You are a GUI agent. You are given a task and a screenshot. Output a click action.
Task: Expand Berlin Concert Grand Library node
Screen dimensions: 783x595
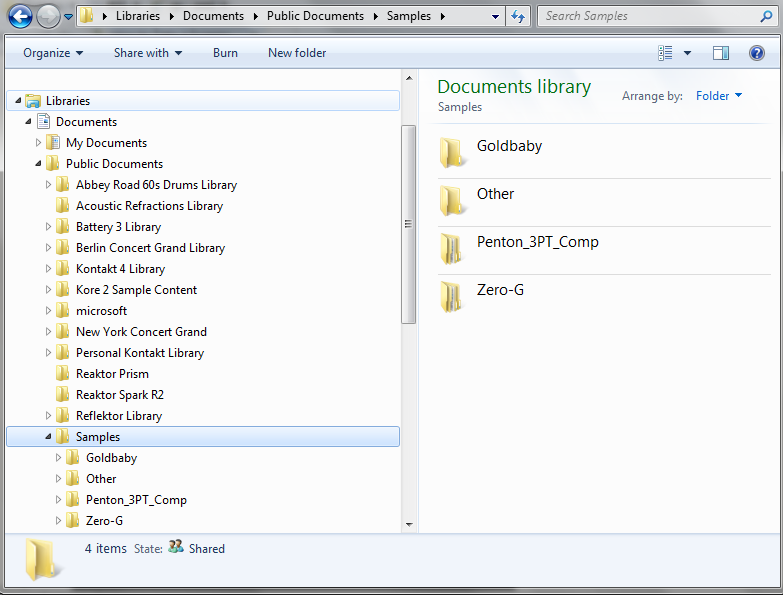point(48,248)
